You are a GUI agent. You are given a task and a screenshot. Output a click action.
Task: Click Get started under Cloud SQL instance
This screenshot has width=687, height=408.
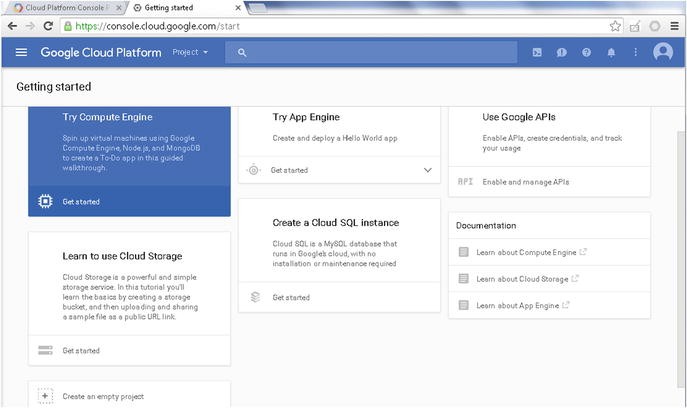pos(291,297)
